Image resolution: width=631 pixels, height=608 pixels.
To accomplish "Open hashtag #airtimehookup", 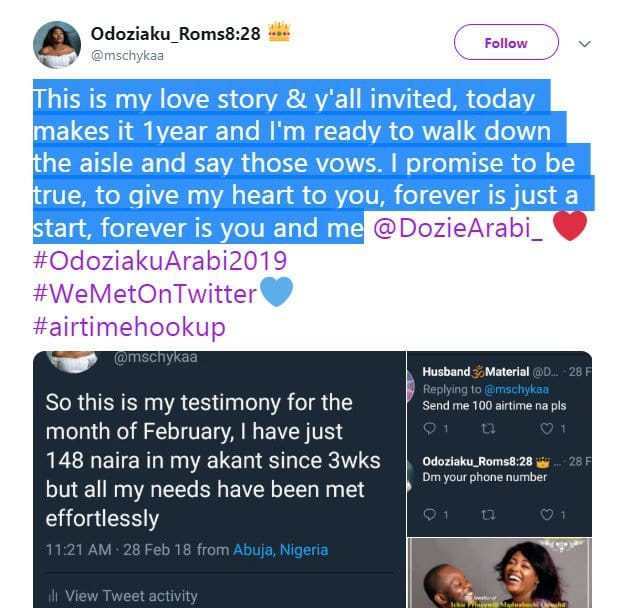I will tap(130, 326).
